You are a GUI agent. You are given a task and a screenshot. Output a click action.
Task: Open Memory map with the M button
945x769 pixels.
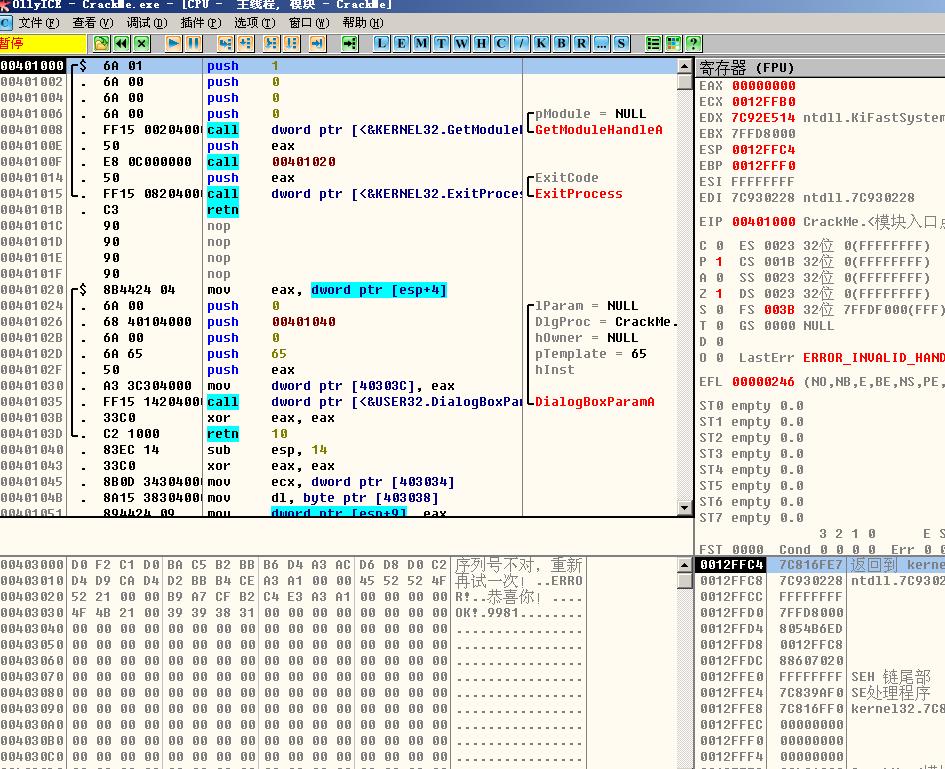421,43
